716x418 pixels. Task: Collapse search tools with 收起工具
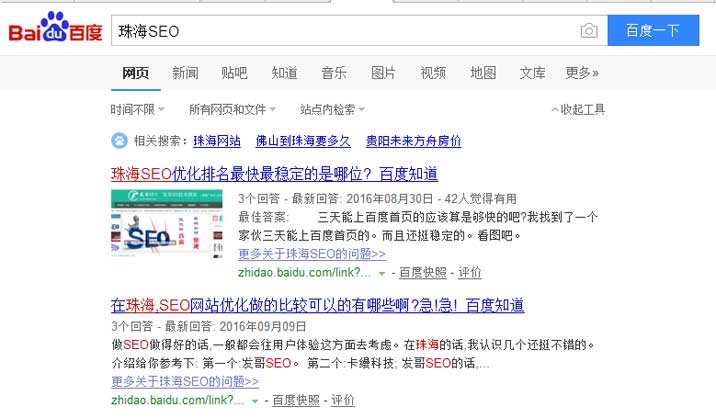[578, 109]
